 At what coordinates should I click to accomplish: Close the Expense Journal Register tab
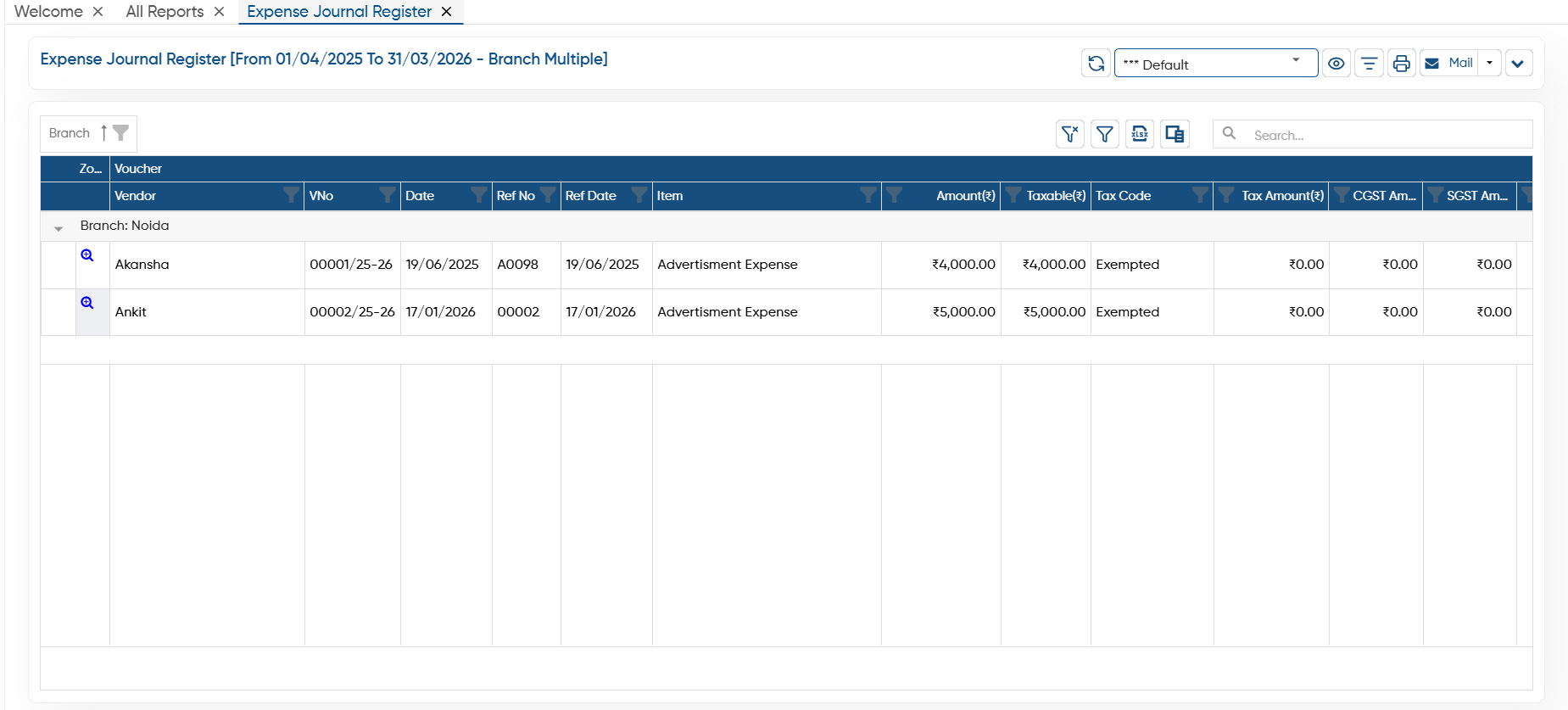(446, 12)
